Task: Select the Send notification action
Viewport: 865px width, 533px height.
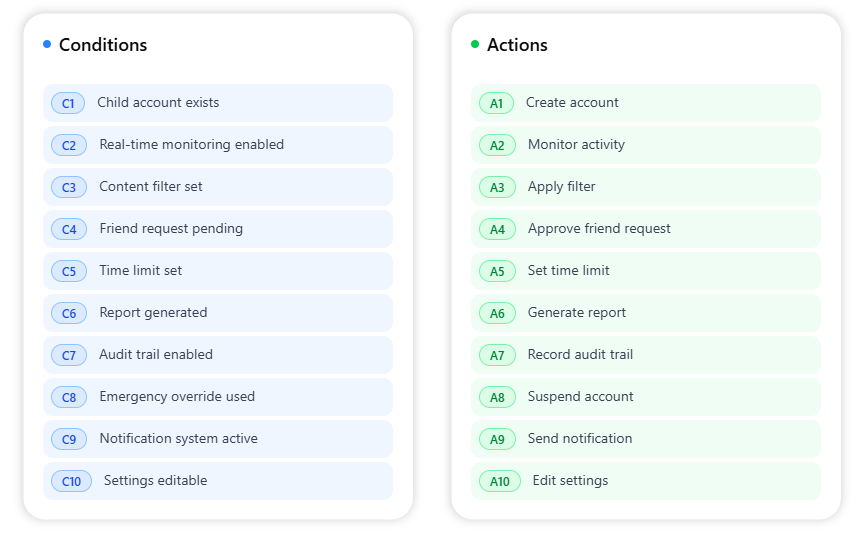Action: pyautogui.click(x=580, y=439)
